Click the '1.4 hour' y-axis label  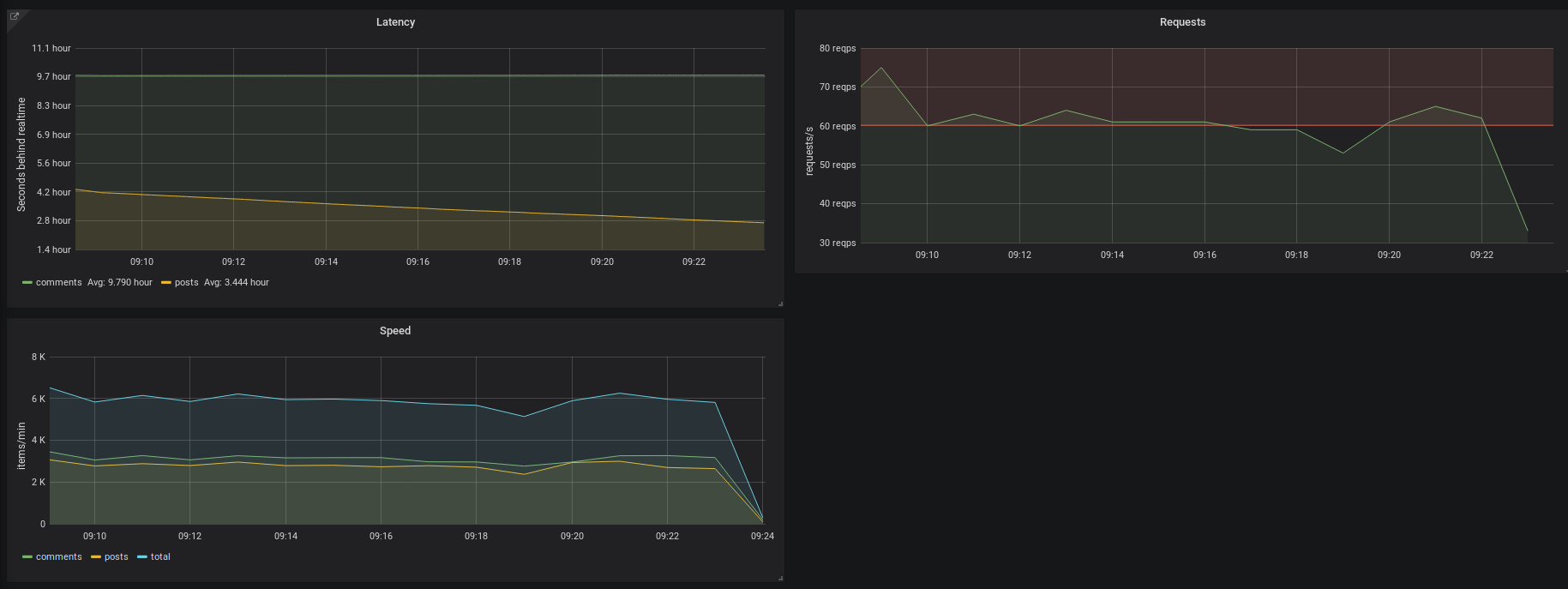tap(54, 249)
